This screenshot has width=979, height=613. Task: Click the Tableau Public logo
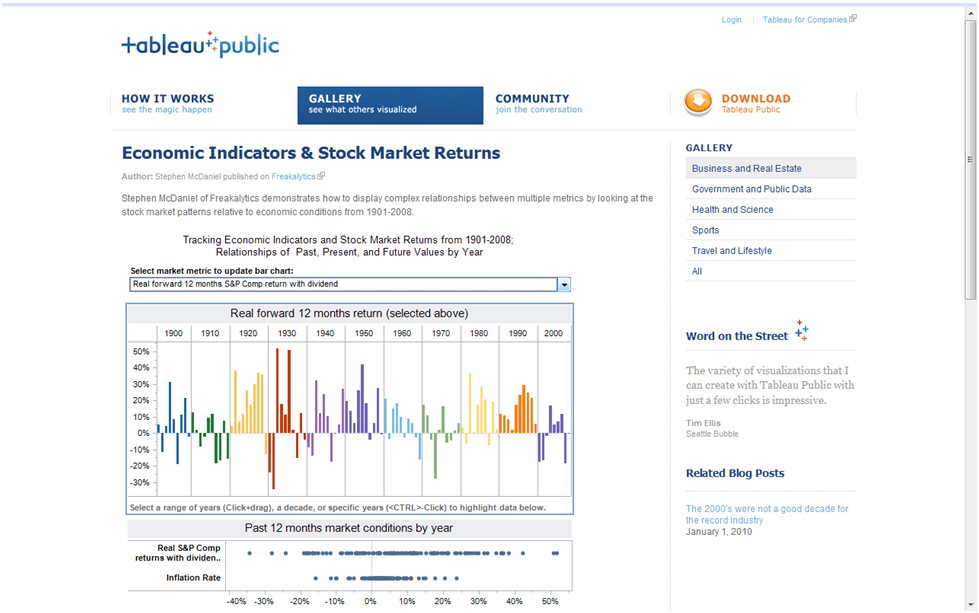[199, 44]
